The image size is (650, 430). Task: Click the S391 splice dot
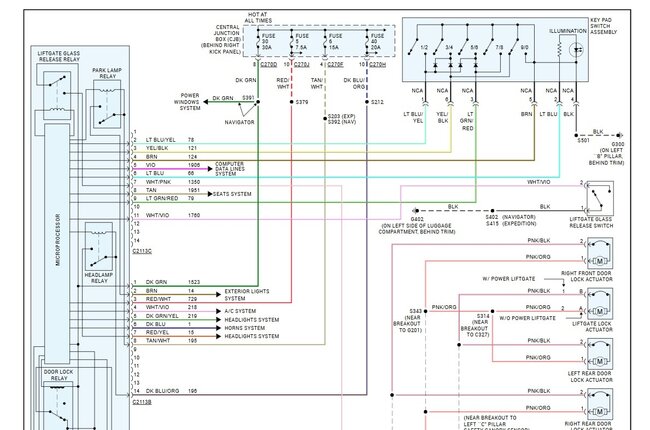point(258,102)
